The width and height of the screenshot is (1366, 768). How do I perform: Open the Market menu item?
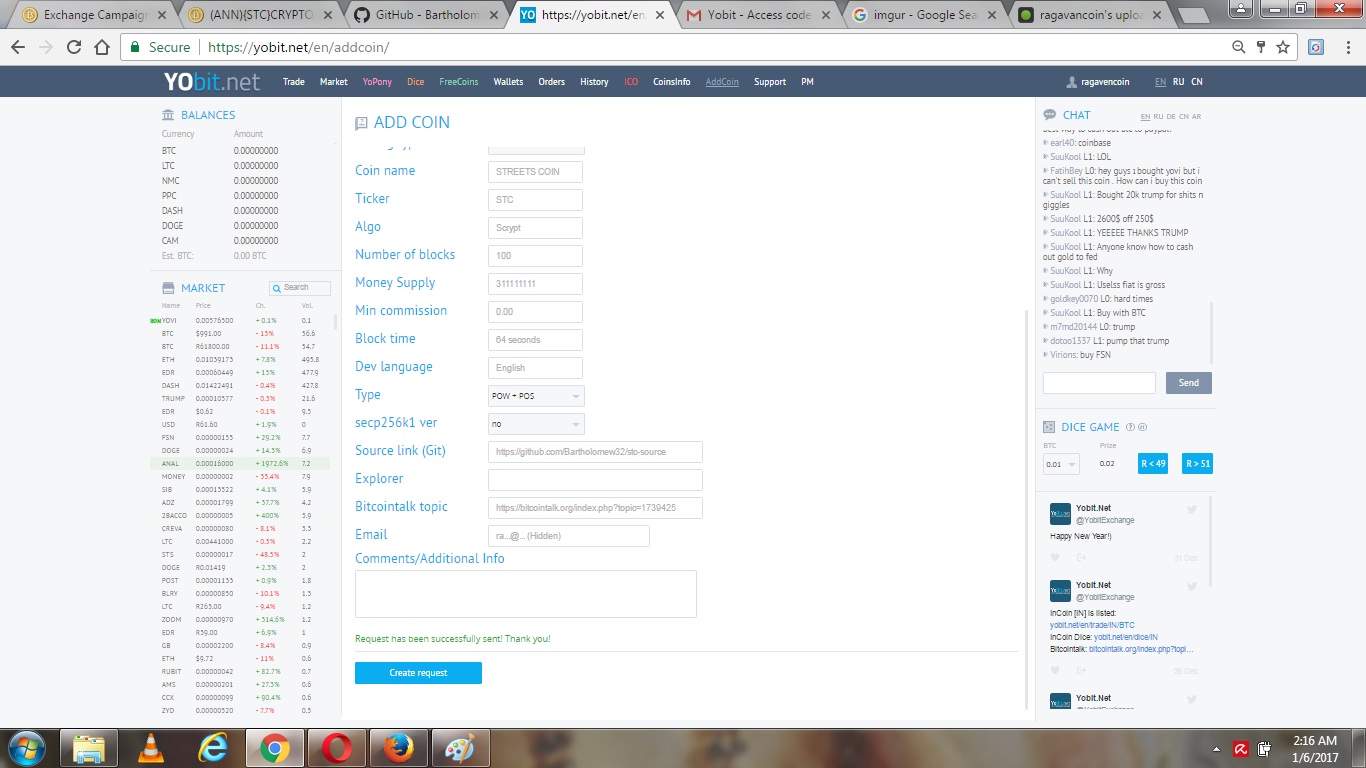334,82
